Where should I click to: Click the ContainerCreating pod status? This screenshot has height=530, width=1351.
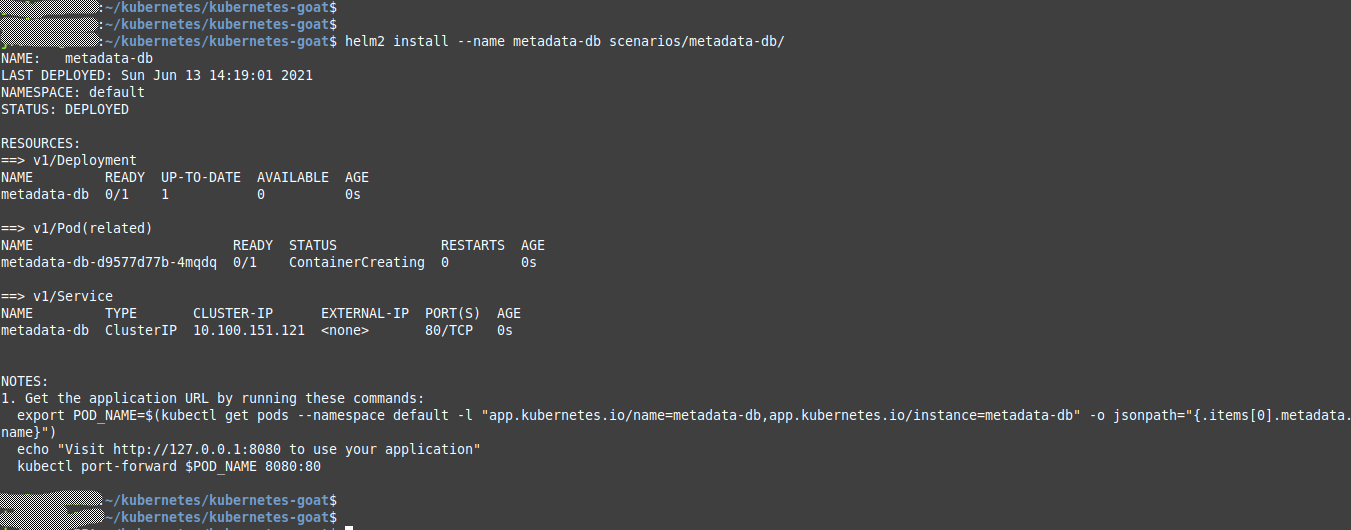click(356, 262)
